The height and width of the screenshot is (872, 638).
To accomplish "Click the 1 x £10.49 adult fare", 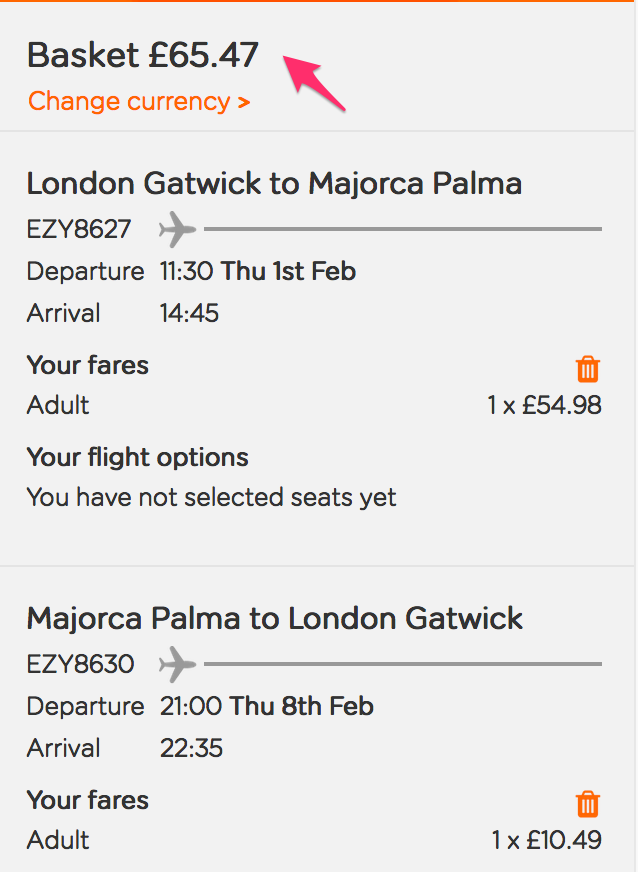I will [x=546, y=840].
